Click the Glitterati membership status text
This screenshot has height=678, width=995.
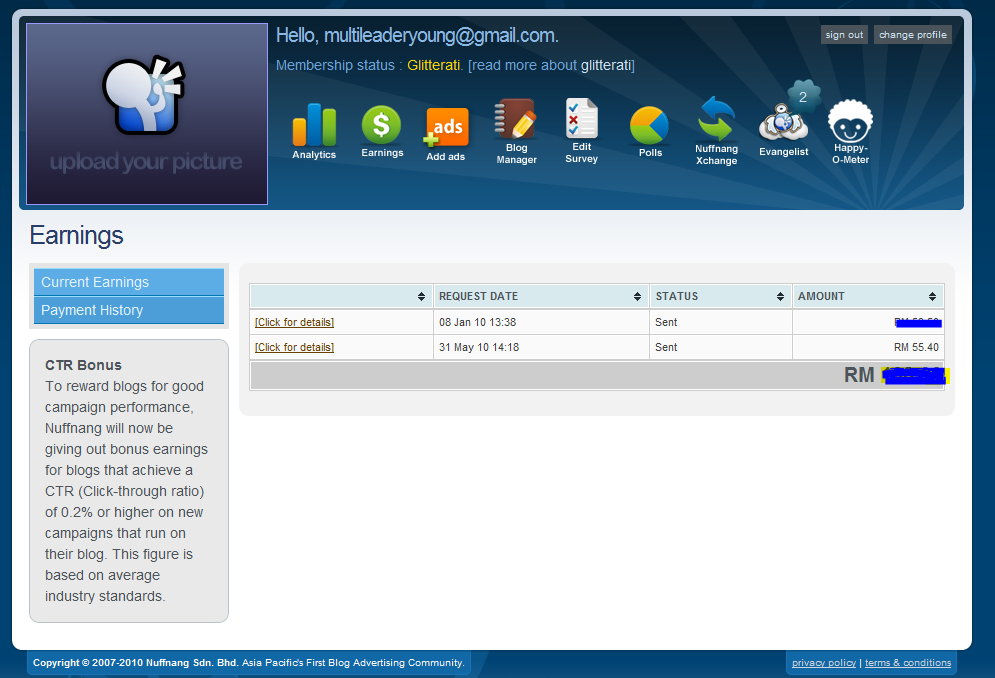(x=433, y=65)
